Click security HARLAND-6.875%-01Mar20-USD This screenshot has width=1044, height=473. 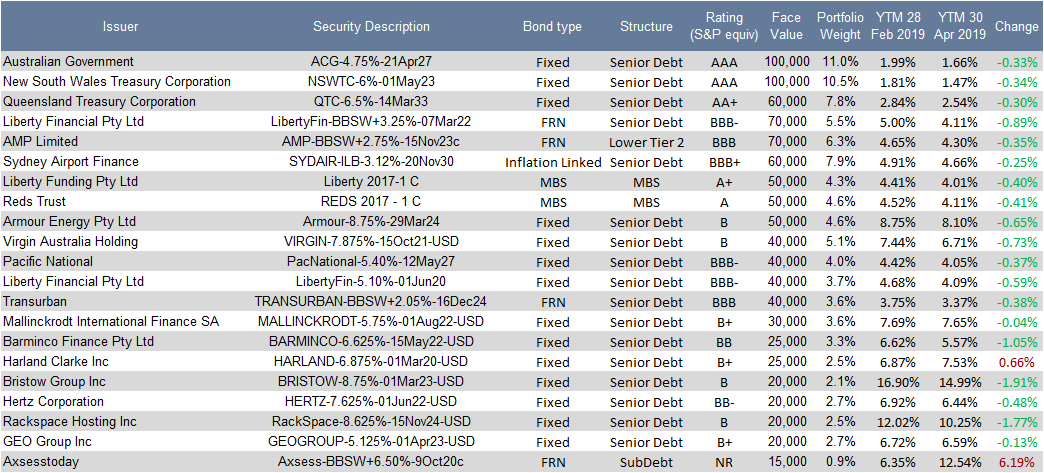click(x=372, y=362)
